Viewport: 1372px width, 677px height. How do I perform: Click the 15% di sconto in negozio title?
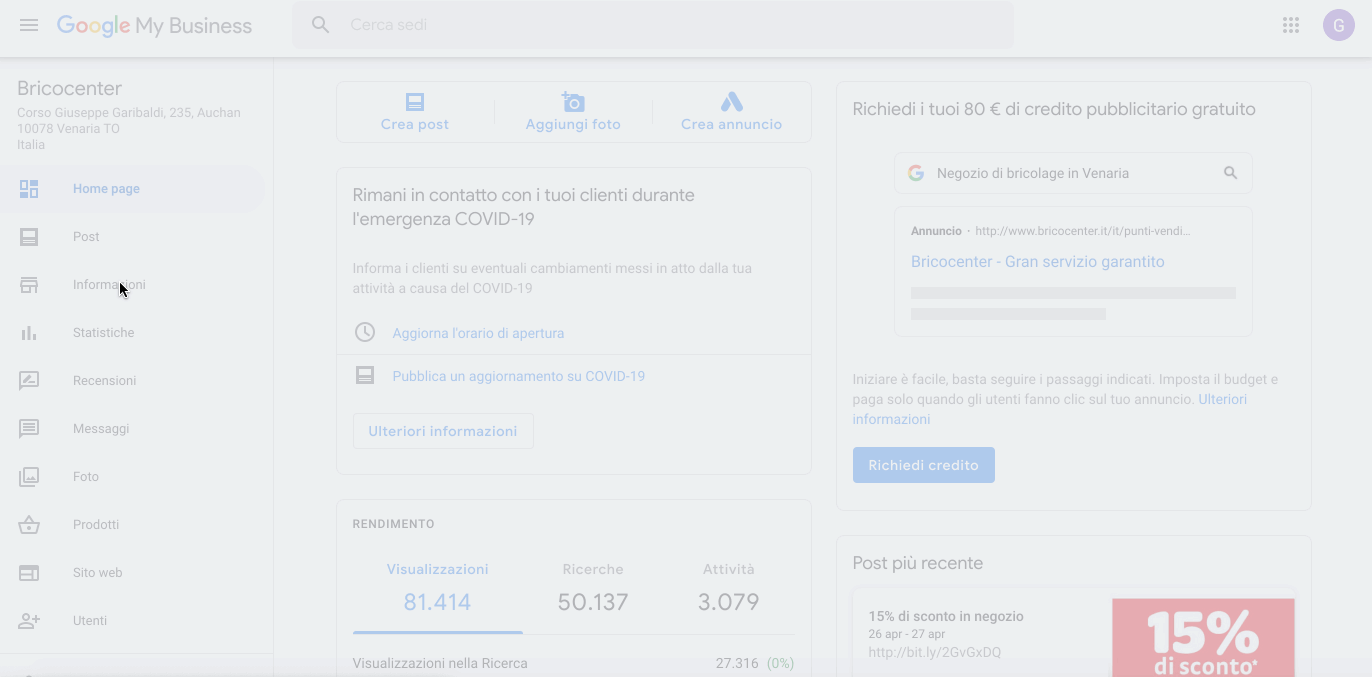point(946,617)
